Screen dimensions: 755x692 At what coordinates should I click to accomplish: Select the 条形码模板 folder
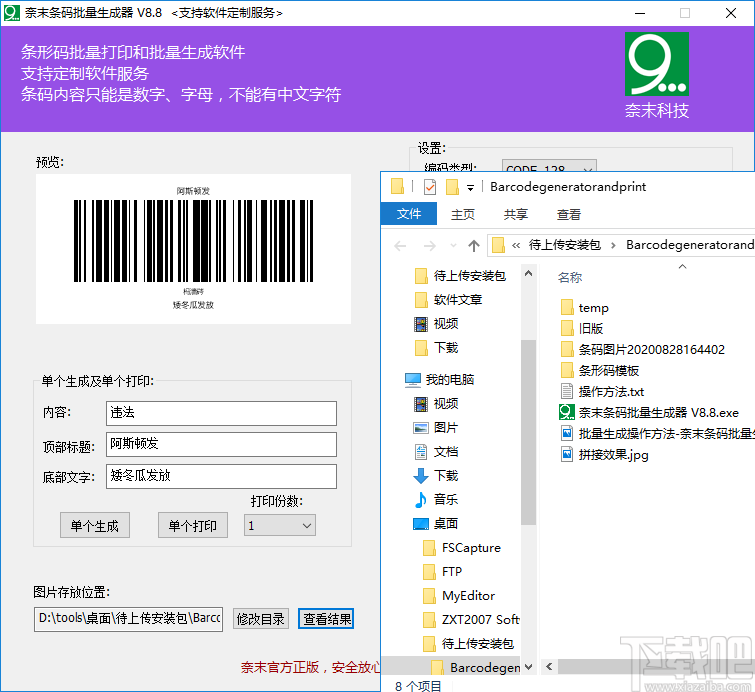[x=600, y=371]
